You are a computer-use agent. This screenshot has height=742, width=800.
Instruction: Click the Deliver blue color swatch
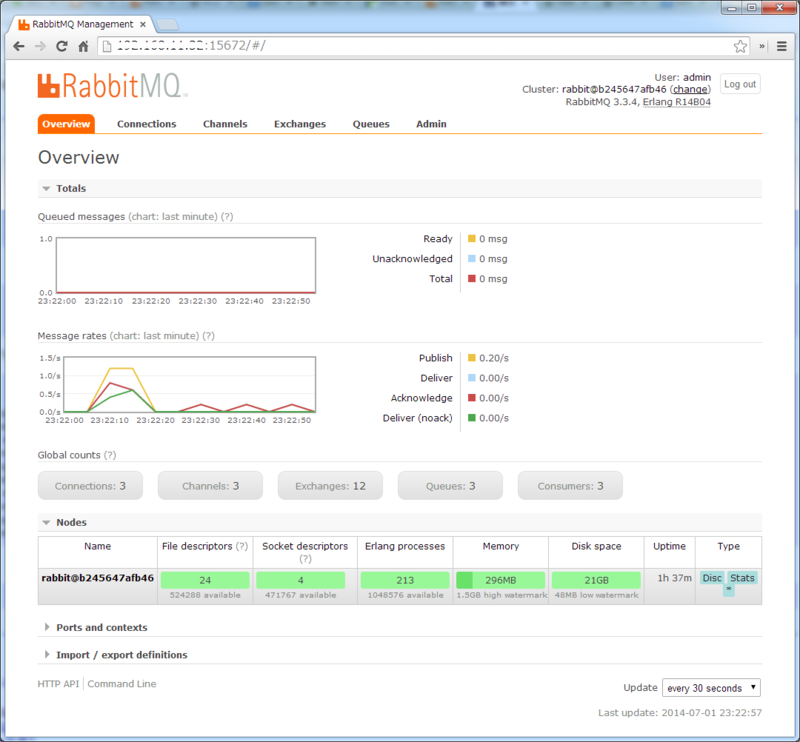pyautogui.click(x=471, y=378)
